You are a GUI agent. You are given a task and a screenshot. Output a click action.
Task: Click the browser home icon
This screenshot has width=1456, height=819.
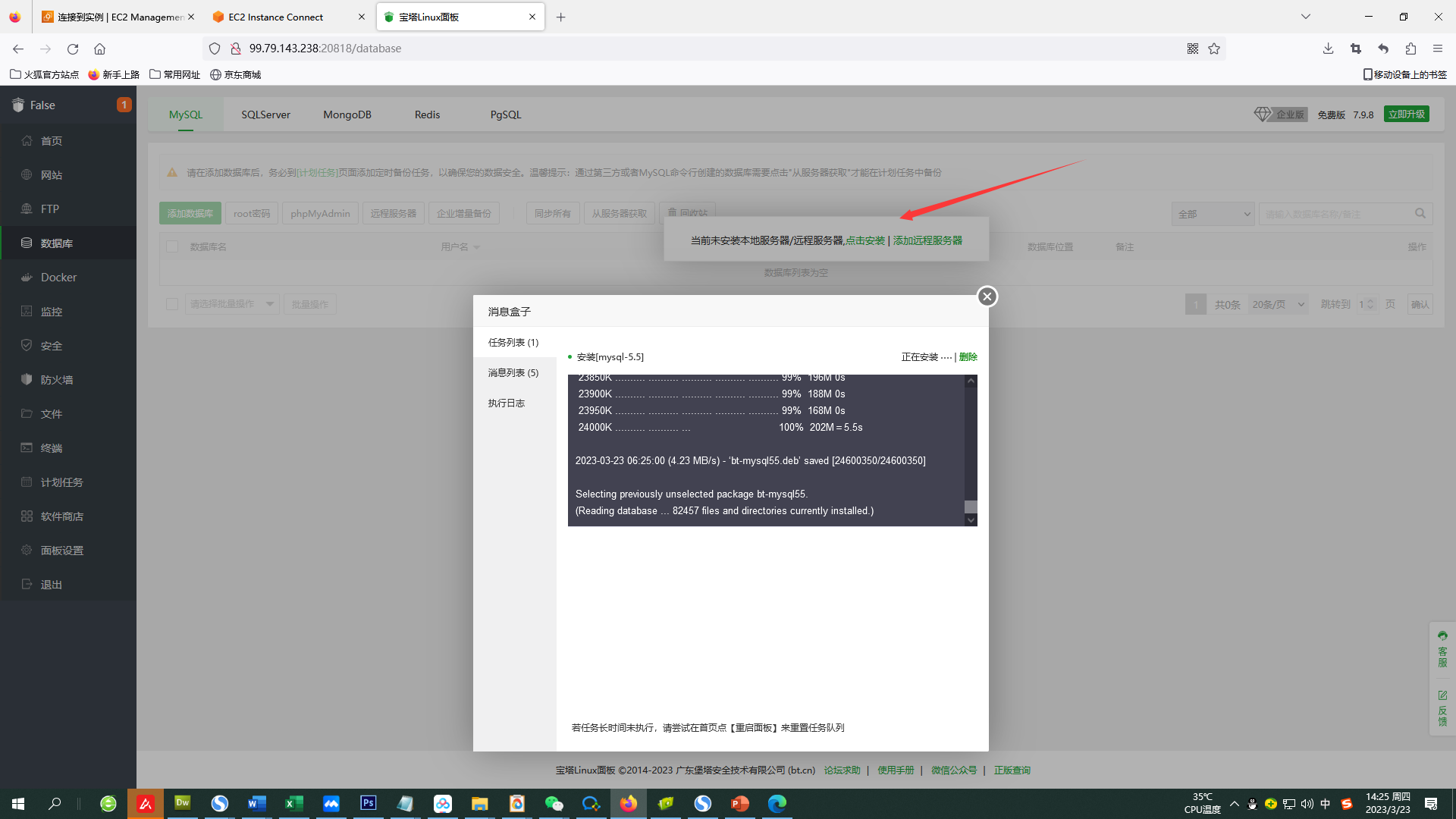pyautogui.click(x=99, y=49)
